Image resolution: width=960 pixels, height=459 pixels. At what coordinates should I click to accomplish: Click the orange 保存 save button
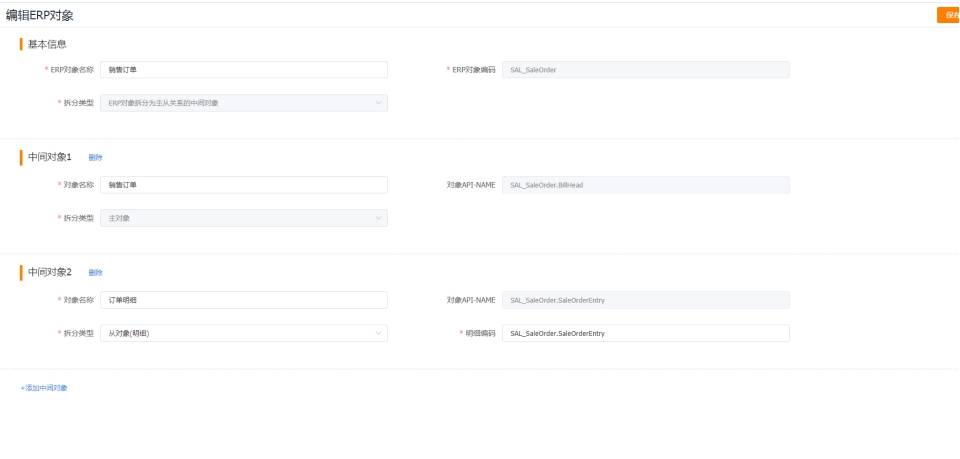[x=948, y=15]
